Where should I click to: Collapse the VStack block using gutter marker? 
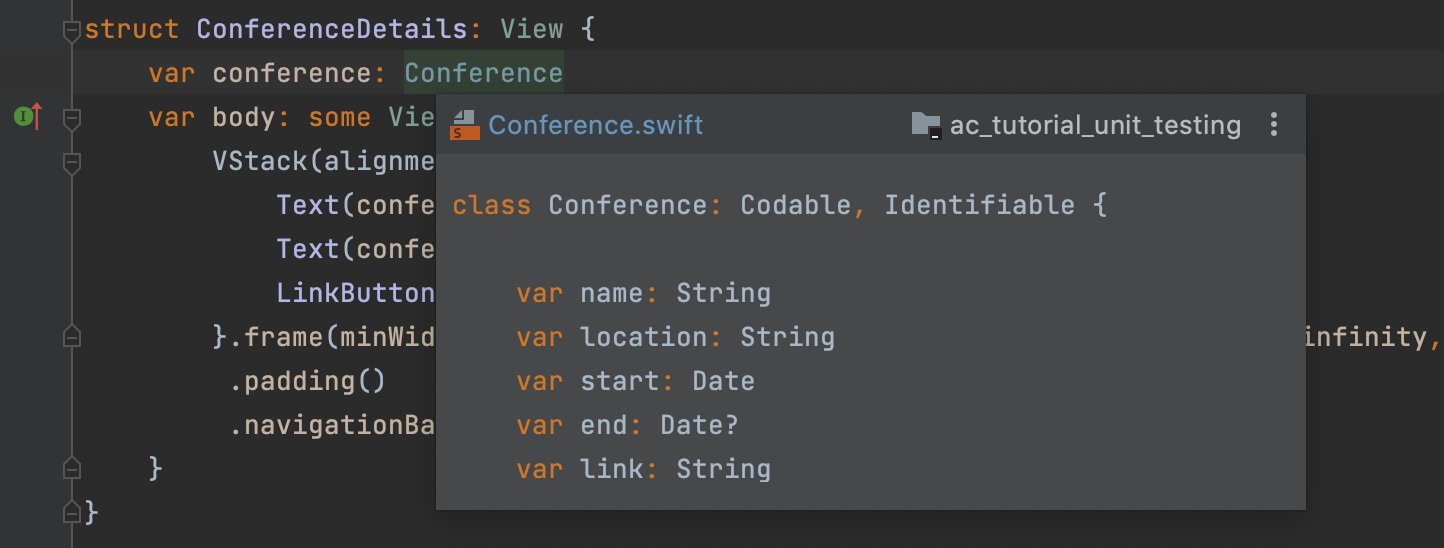point(71,162)
